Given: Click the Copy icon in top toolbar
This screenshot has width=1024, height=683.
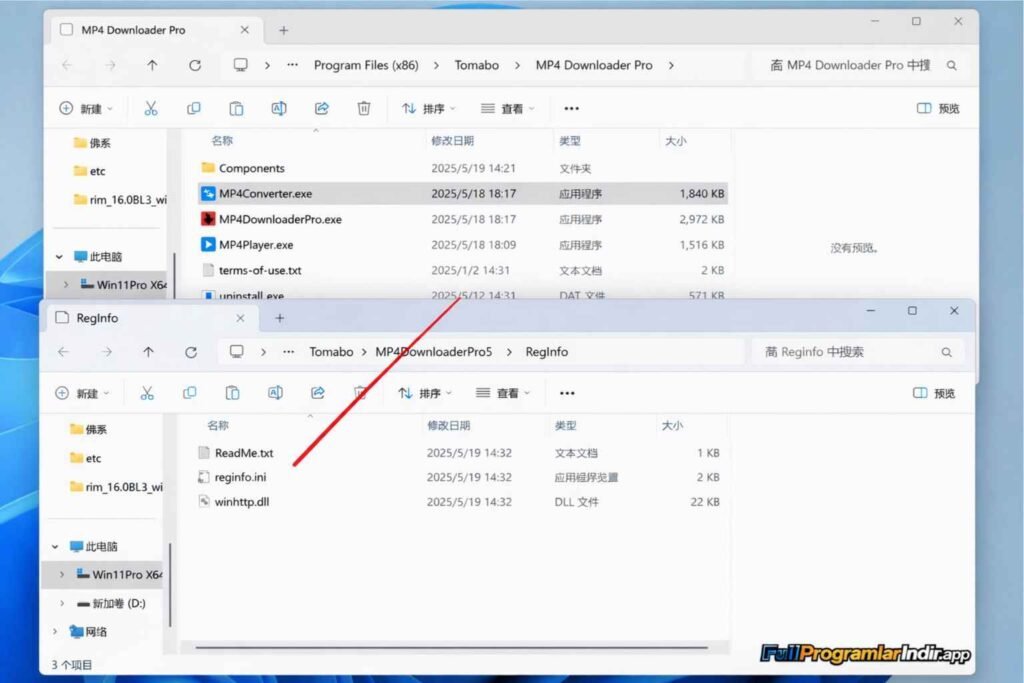Looking at the screenshot, I should 193,108.
